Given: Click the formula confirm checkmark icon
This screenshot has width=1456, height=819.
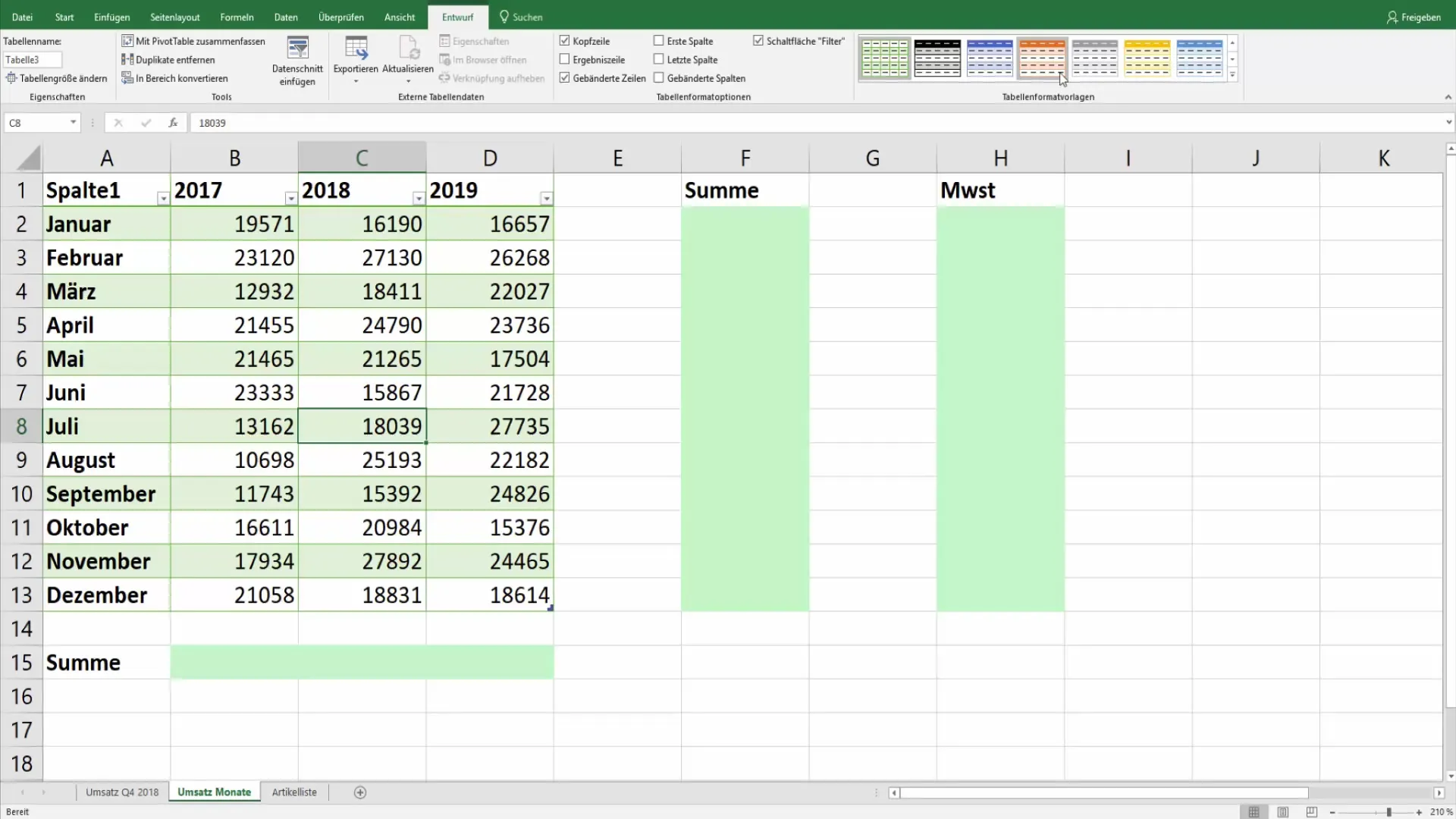Looking at the screenshot, I should tap(146, 122).
